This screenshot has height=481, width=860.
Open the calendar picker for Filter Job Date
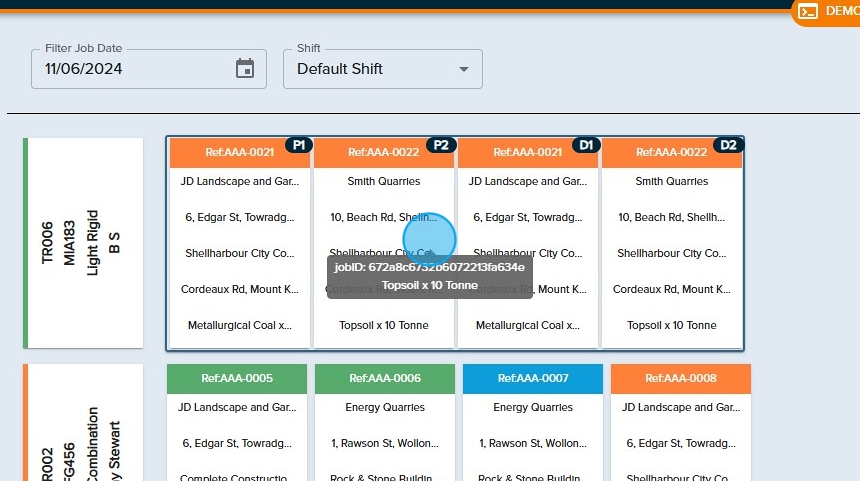point(245,69)
